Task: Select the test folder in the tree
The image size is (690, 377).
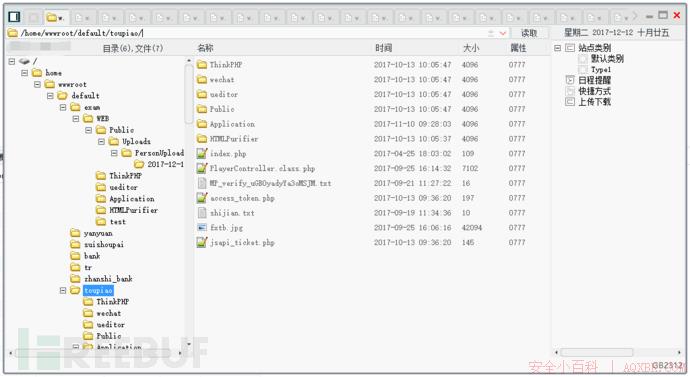Action: click(117, 222)
